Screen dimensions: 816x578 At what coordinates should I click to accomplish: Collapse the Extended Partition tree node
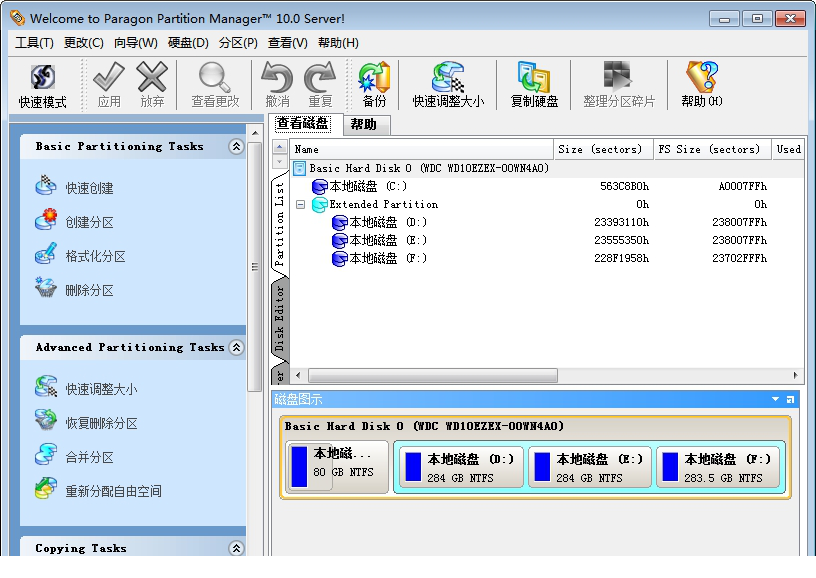click(x=300, y=204)
